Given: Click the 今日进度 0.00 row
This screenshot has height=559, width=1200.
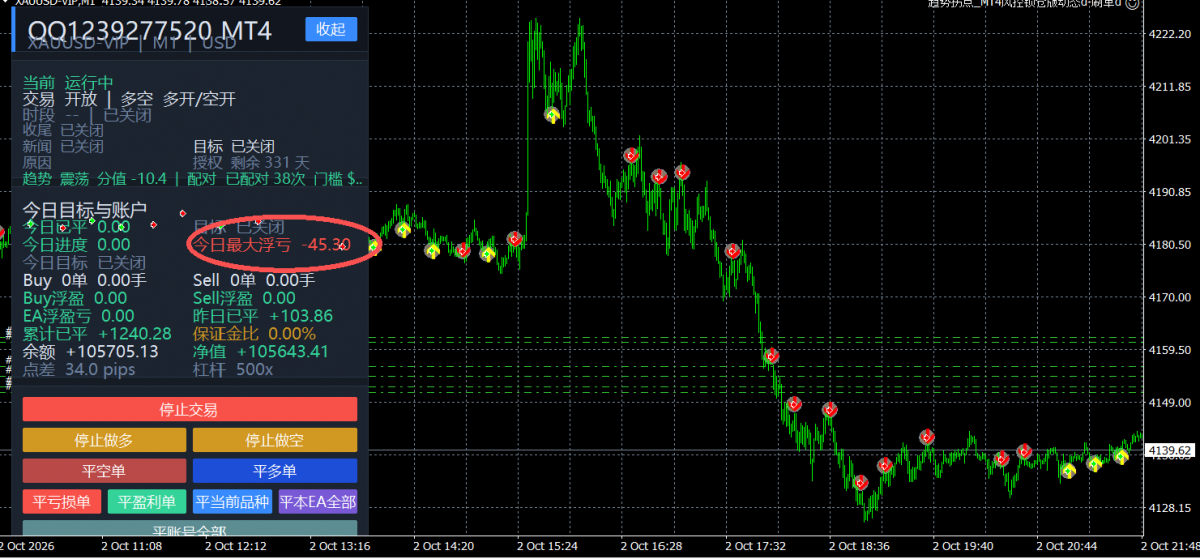Looking at the screenshot, I should [76, 244].
